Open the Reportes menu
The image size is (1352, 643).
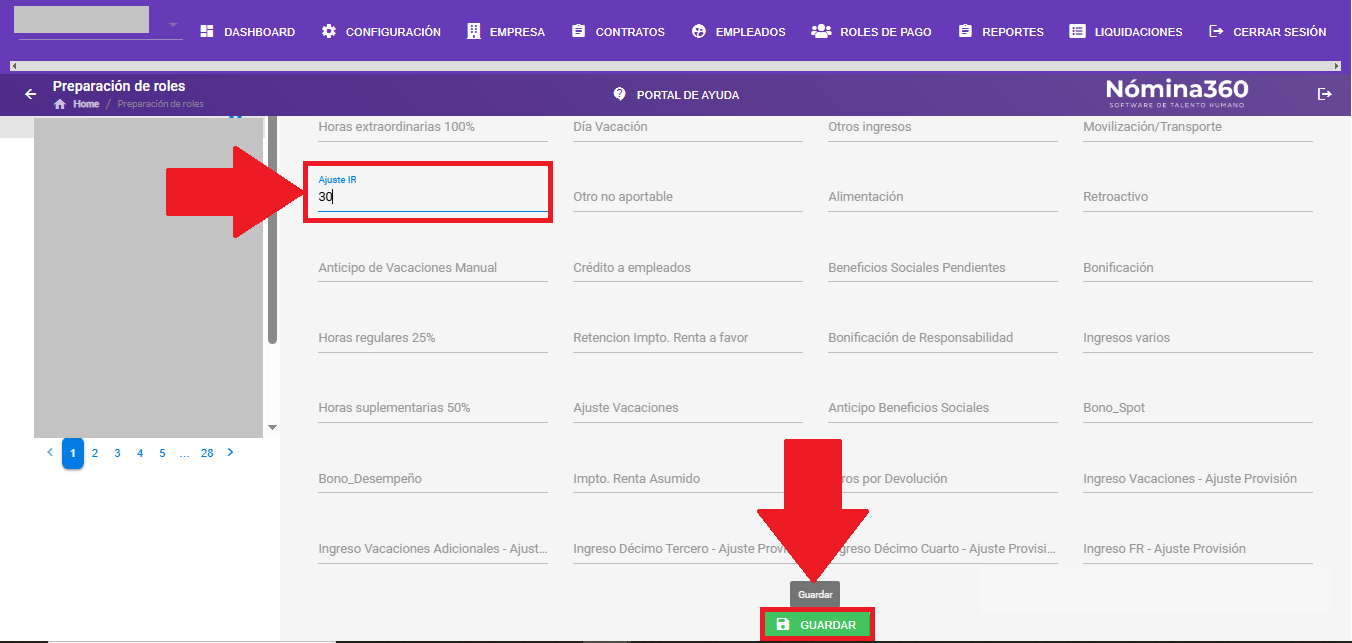tap(1001, 32)
